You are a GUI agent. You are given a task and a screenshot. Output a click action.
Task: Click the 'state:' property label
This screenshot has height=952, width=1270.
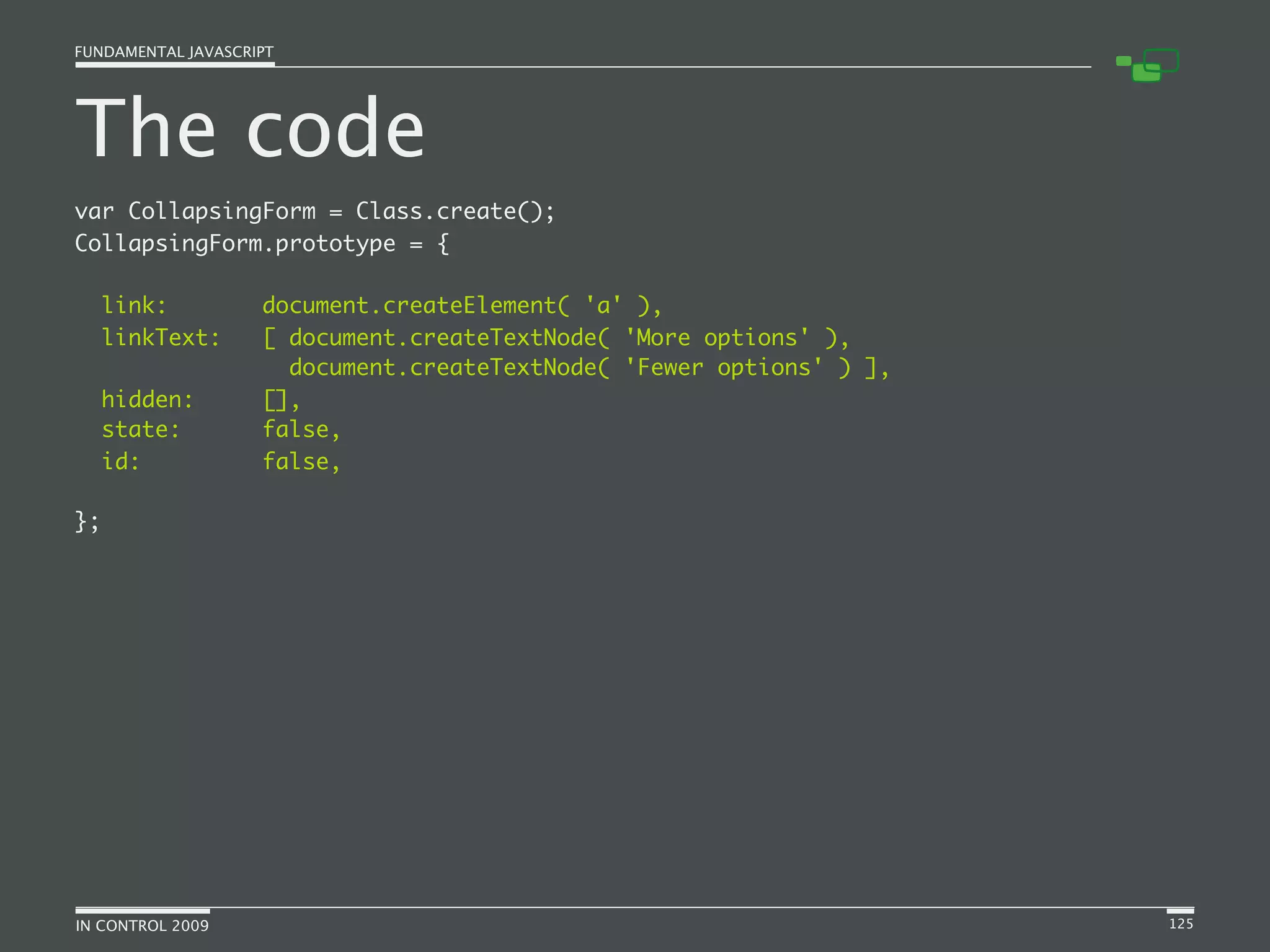click(141, 430)
